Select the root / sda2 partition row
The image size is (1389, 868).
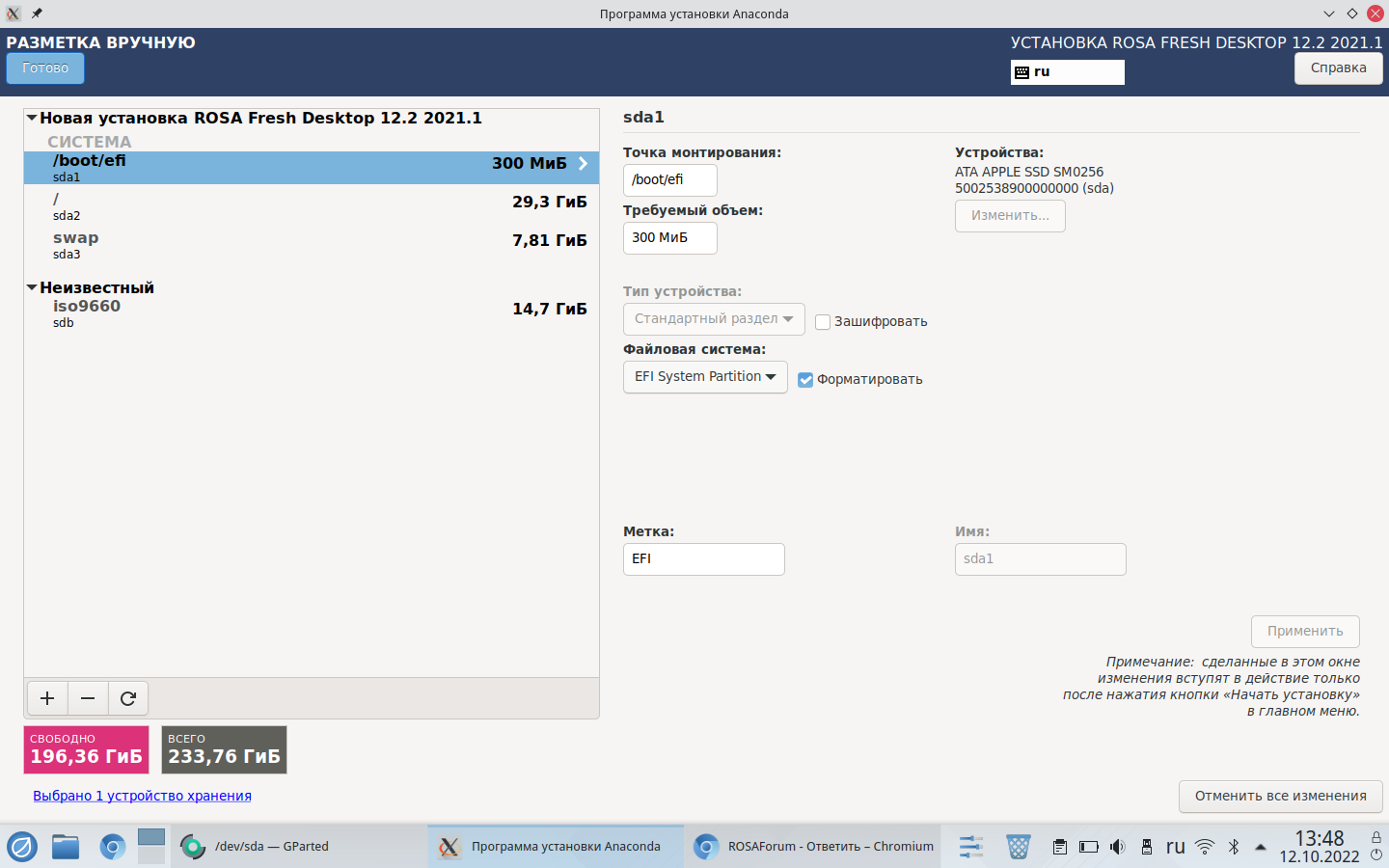click(x=312, y=206)
